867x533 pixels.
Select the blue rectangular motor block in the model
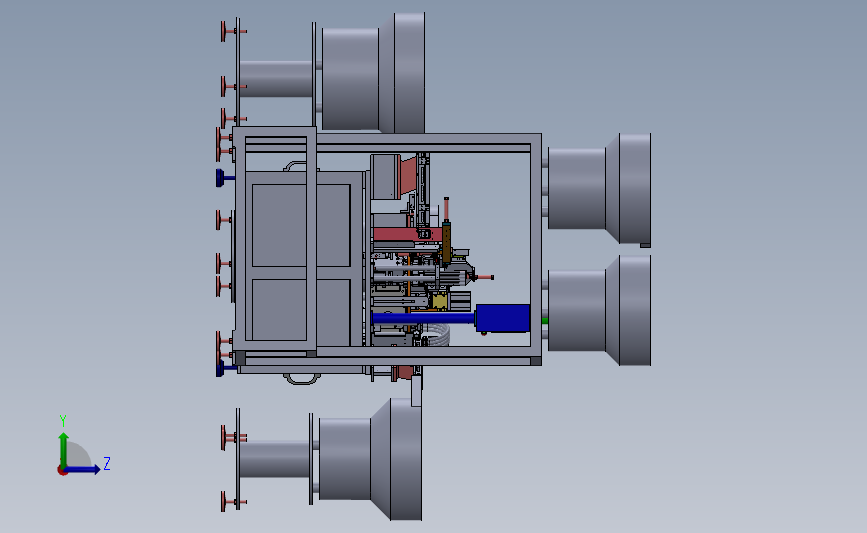click(503, 318)
